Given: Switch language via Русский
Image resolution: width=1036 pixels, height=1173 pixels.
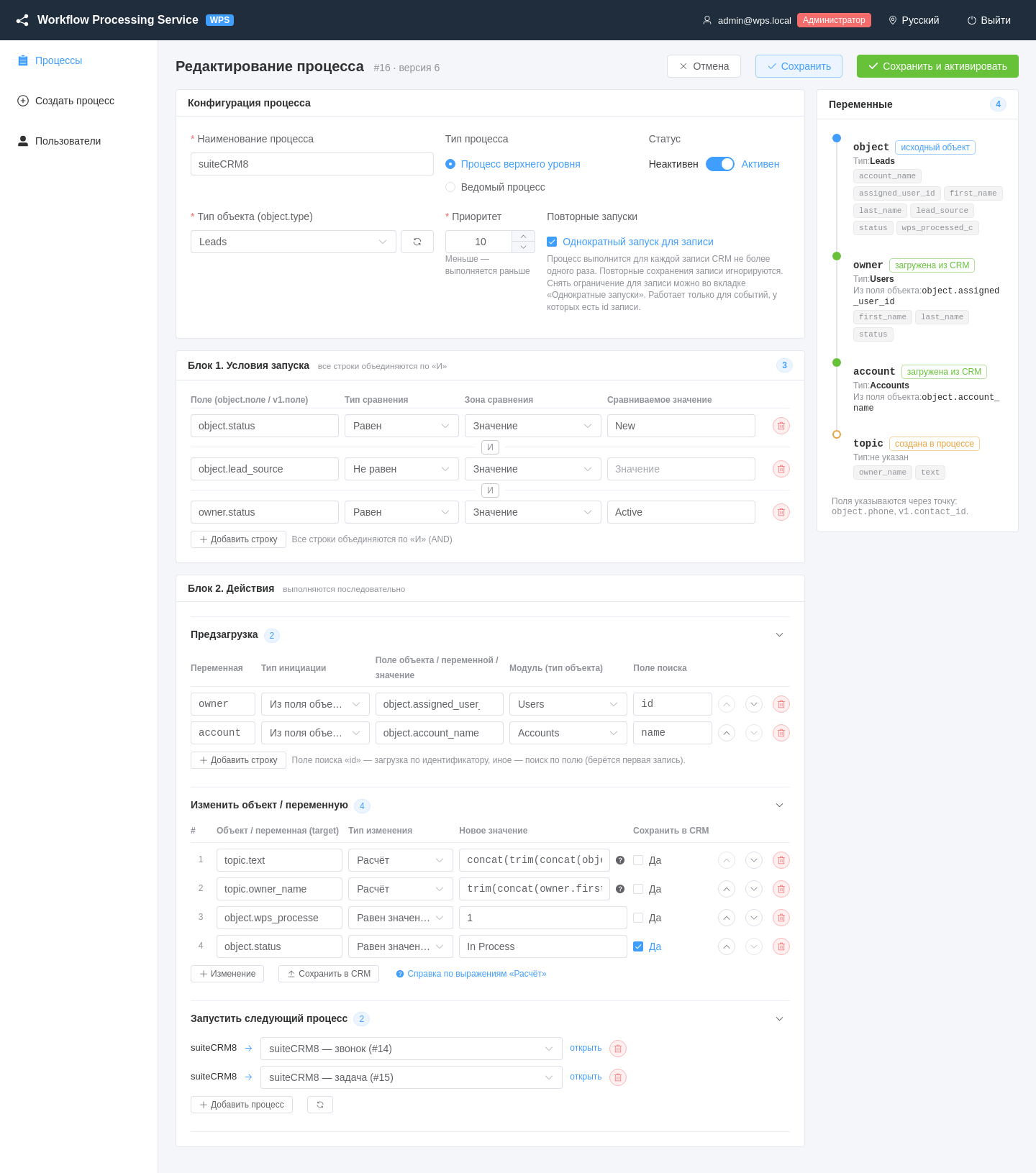Looking at the screenshot, I should pyautogui.click(x=914, y=20).
